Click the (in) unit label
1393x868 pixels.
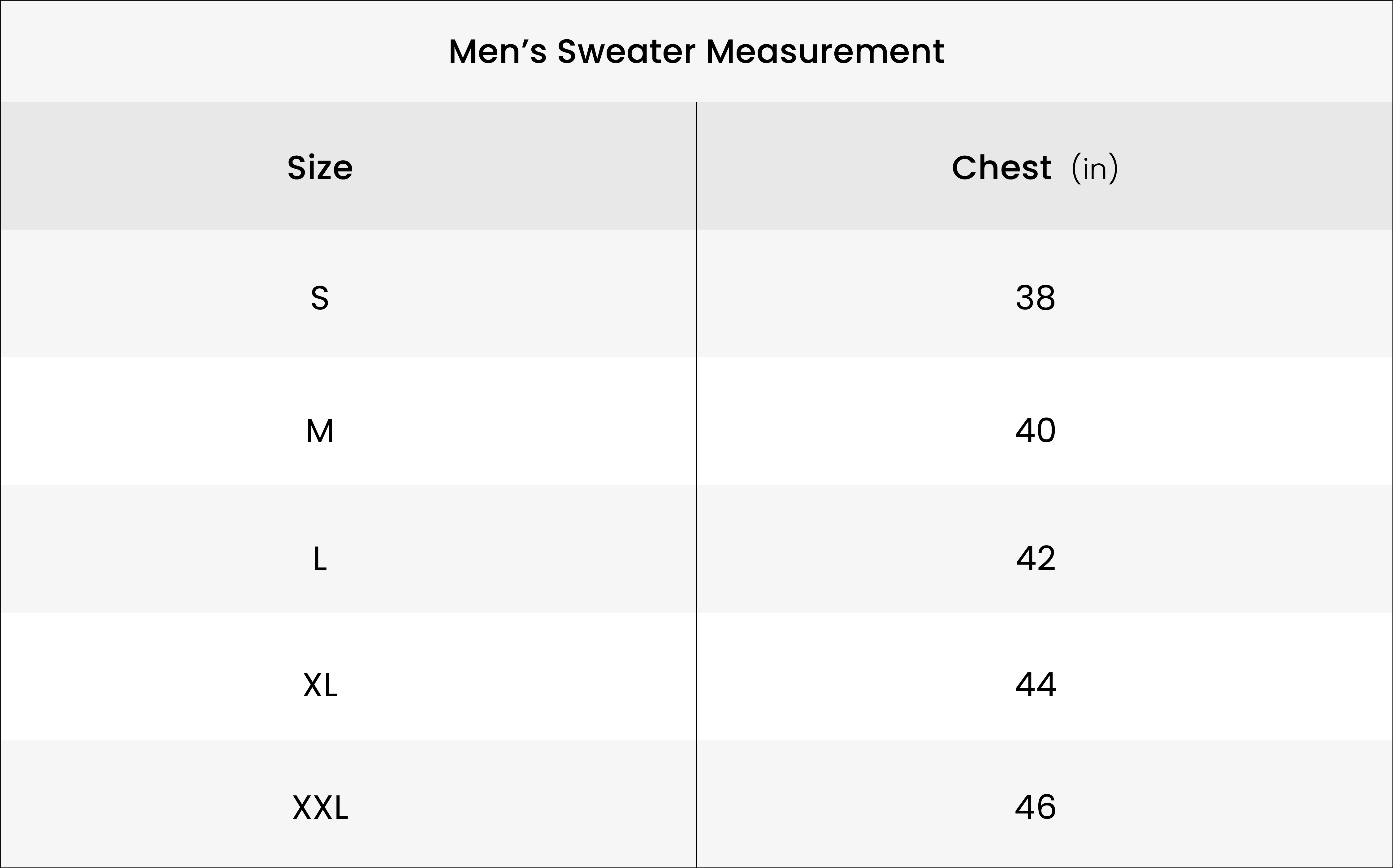point(1095,169)
